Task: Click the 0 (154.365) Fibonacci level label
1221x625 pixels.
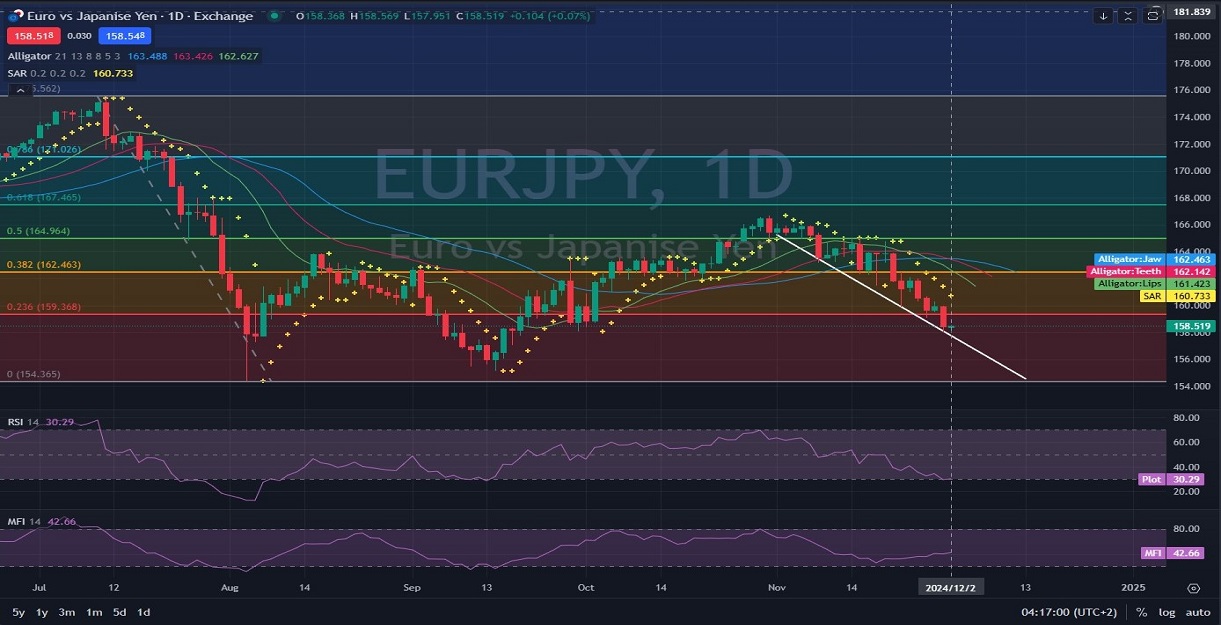Action: (x=33, y=374)
